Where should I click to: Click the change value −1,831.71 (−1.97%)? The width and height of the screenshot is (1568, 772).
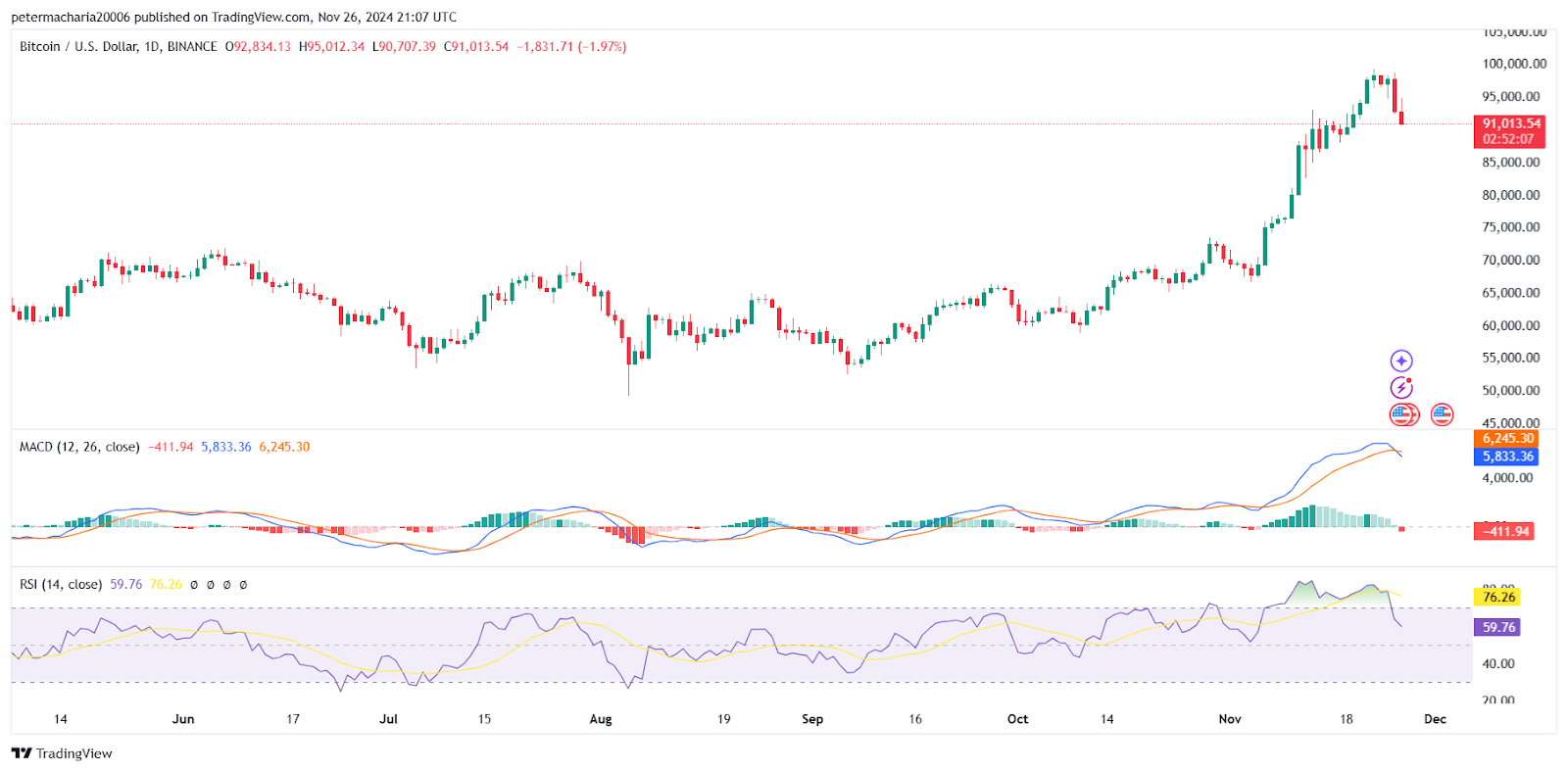tap(571, 47)
